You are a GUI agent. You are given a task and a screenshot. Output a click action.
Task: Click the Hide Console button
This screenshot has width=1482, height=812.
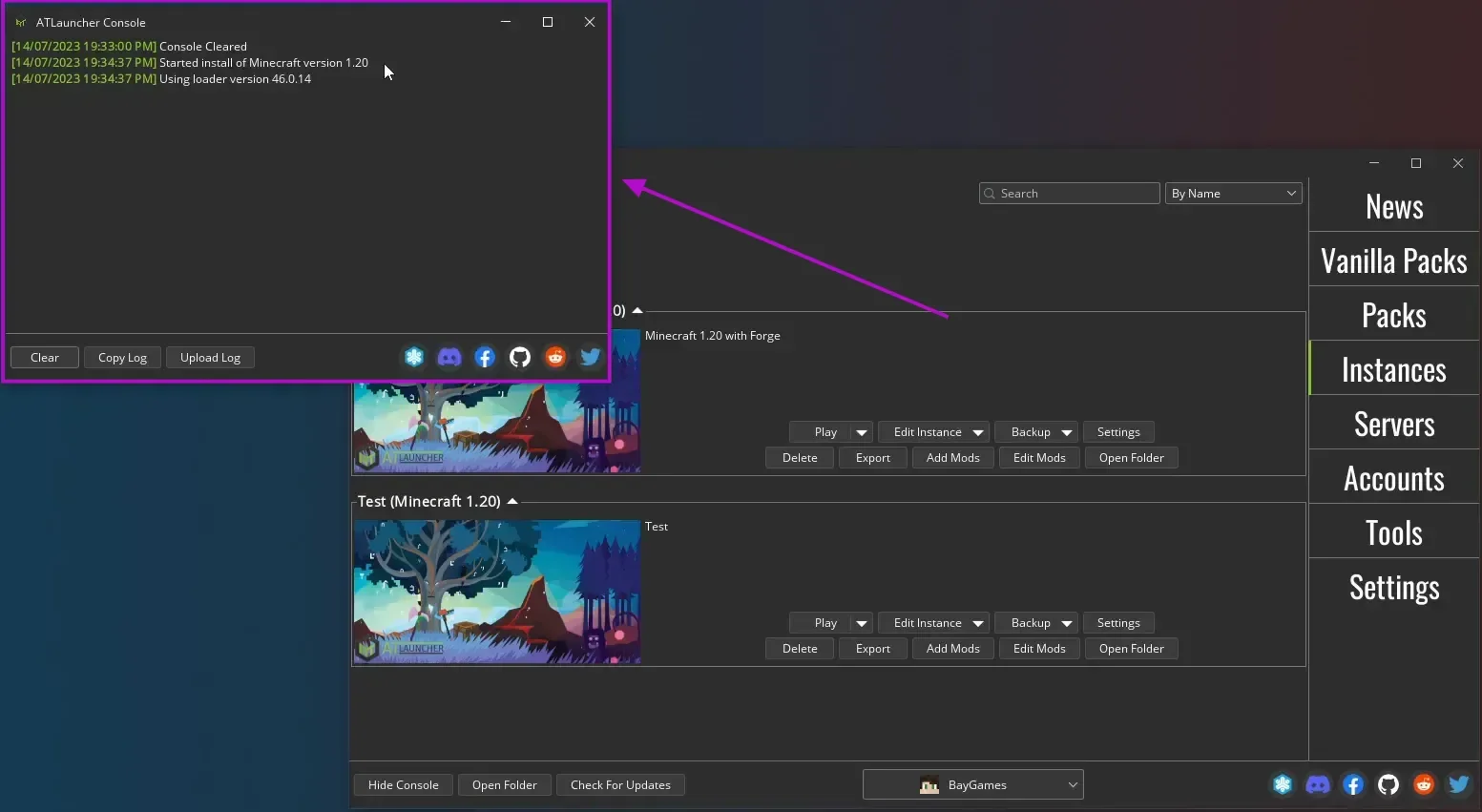(x=404, y=785)
